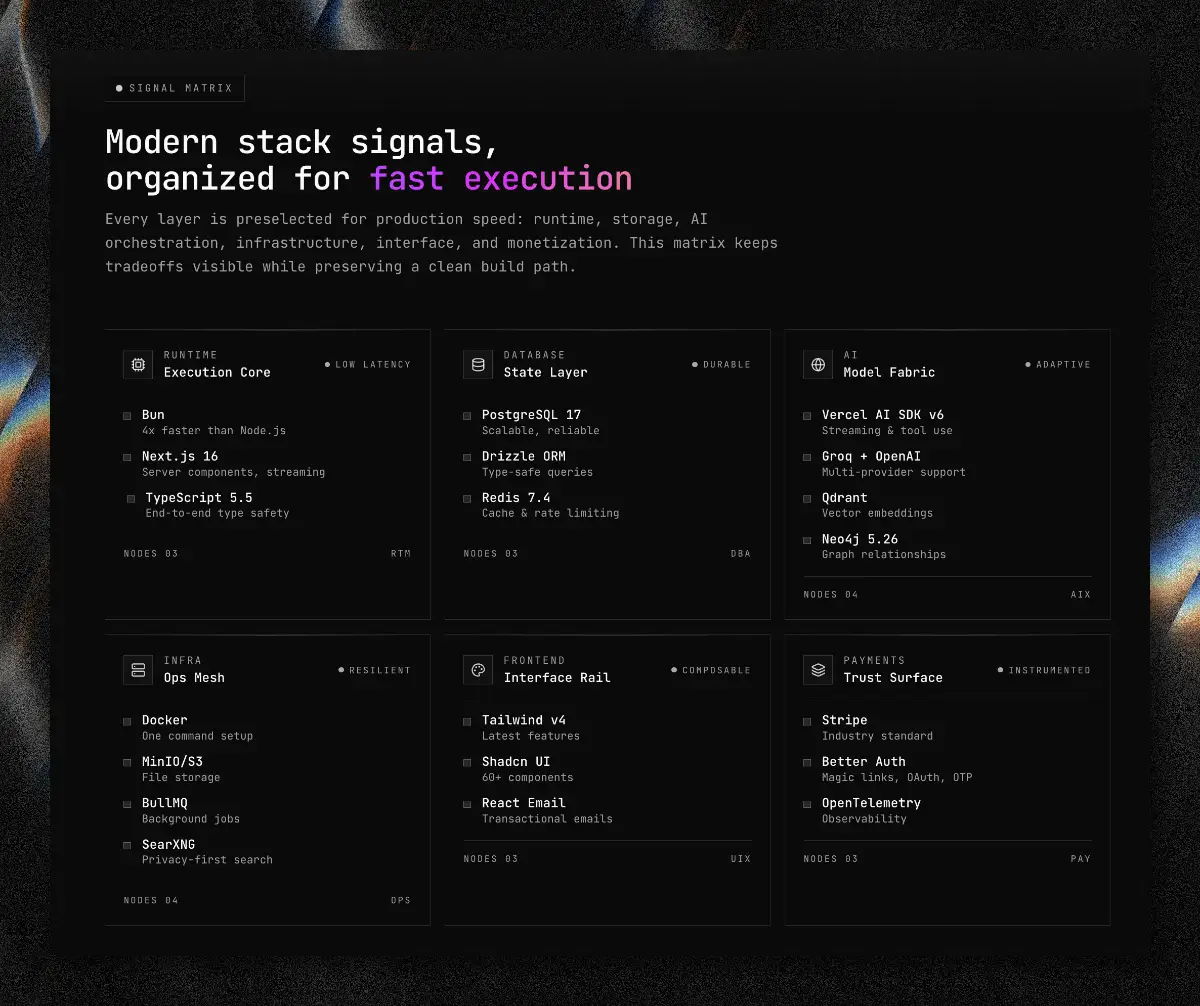The height and width of the screenshot is (1006, 1200).
Task: Click the Model Fabric globe icon
Action: (818, 364)
